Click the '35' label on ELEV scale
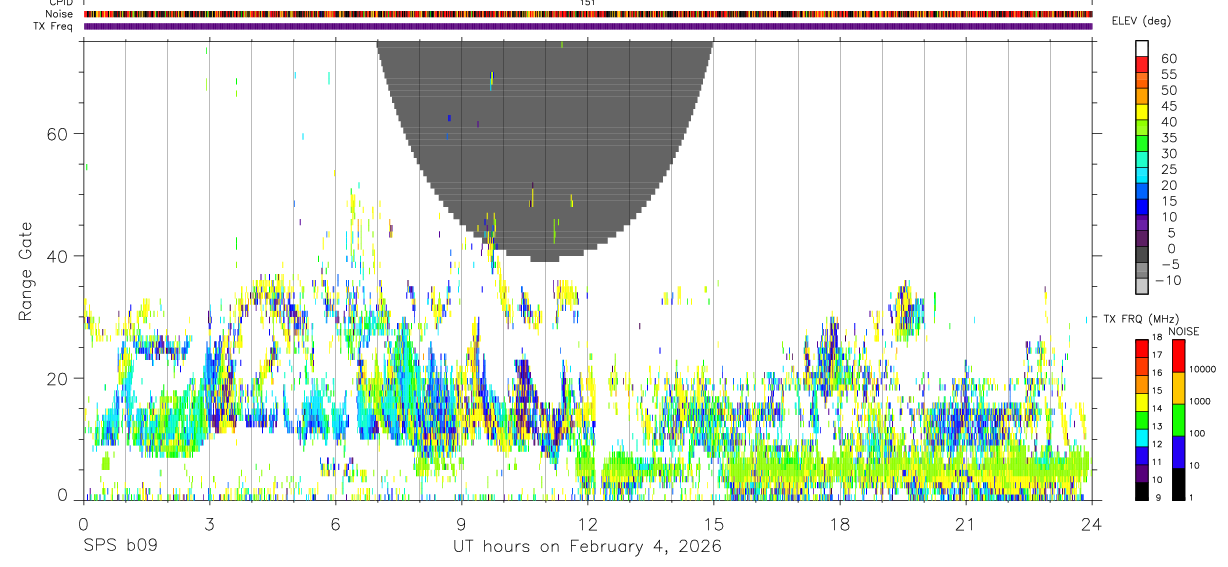 tap(1168, 138)
